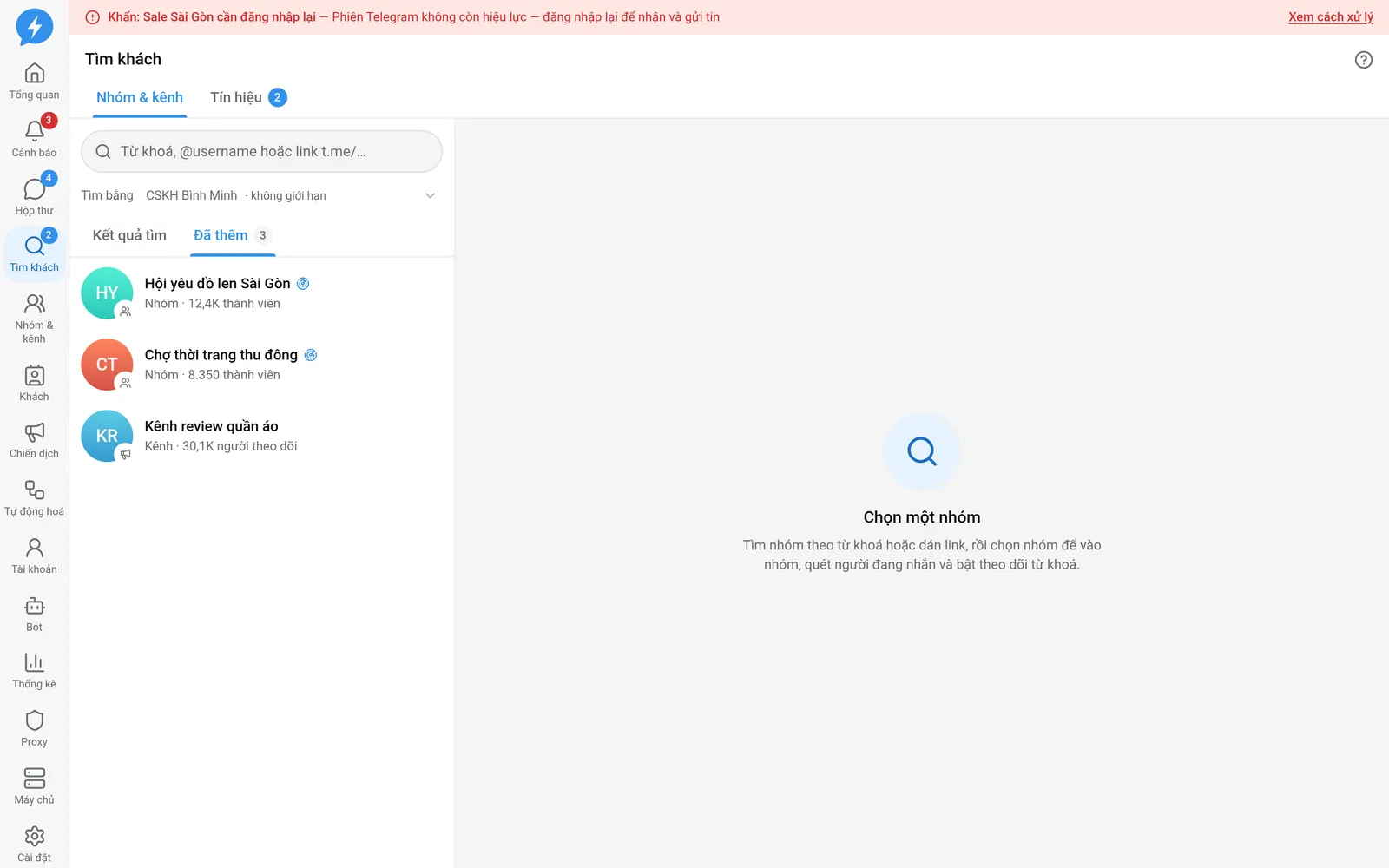Open Cài đặt settings

pyautogui.click(x=35, y=845)
